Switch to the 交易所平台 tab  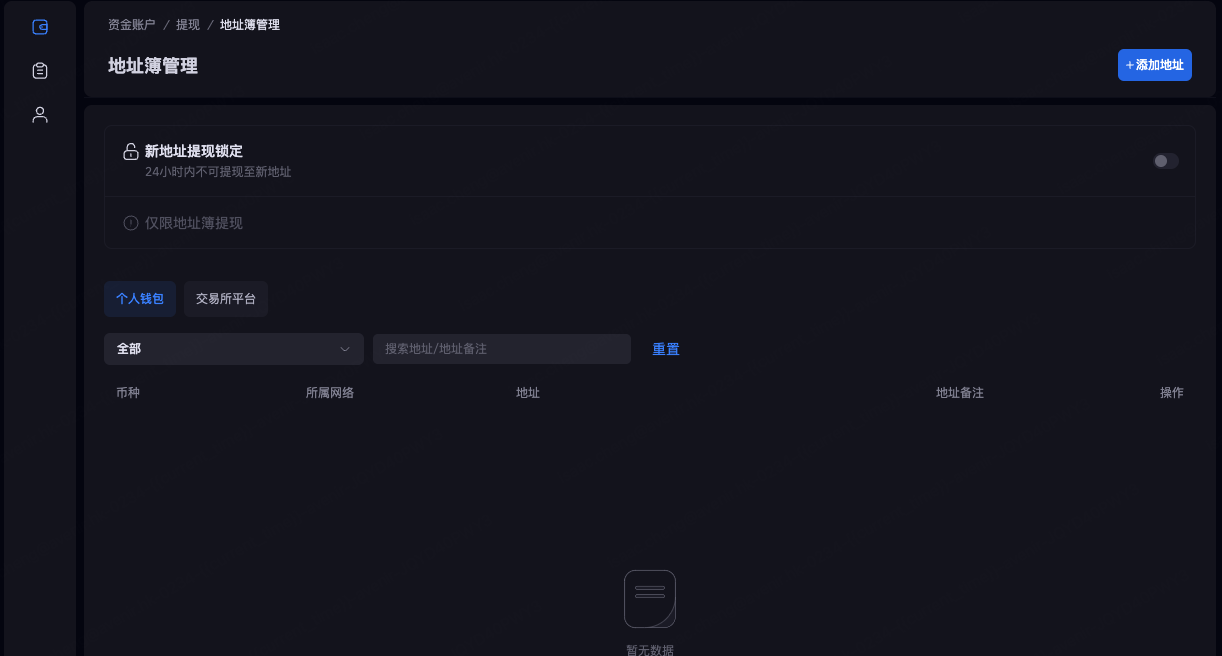pyautogui.click(x=226, y=299)
